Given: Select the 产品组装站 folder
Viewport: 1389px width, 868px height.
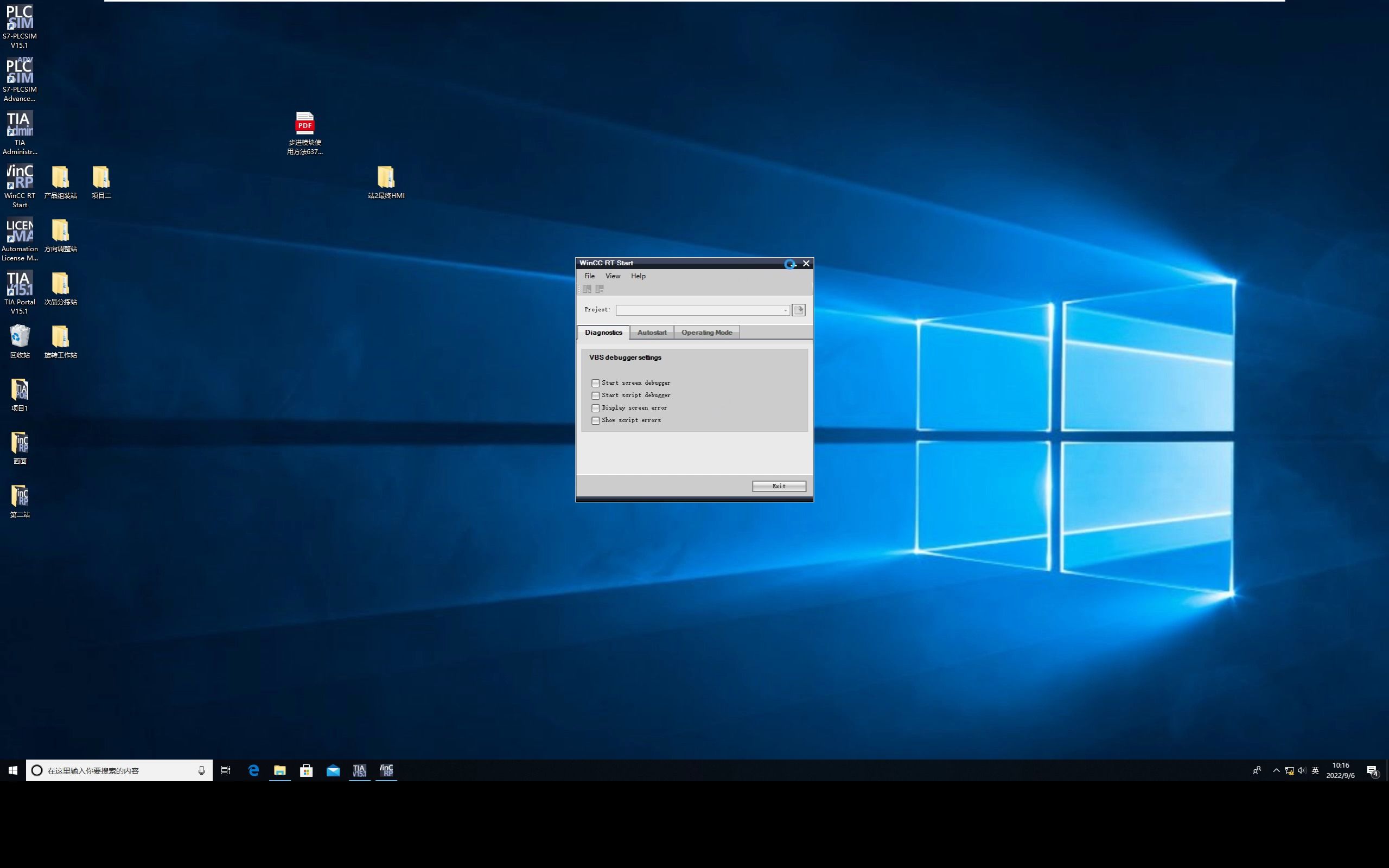Looking at the screenshot, I should tap(60, 183).
